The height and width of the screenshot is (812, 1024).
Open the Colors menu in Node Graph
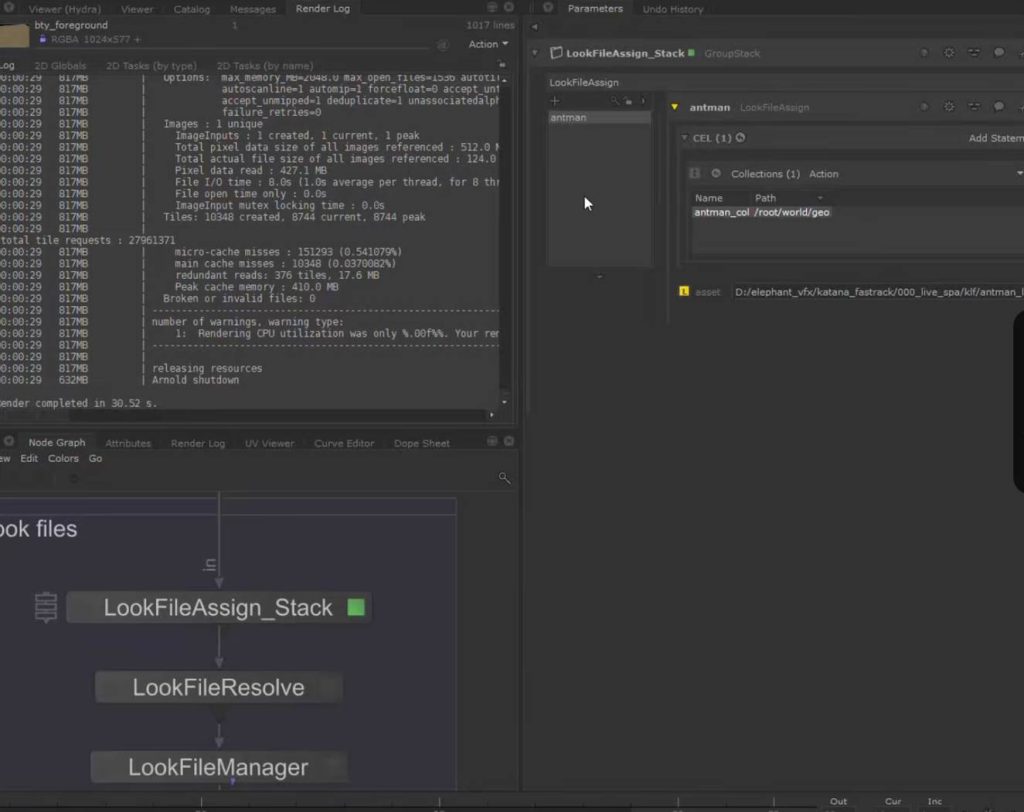tap(63, 458)
